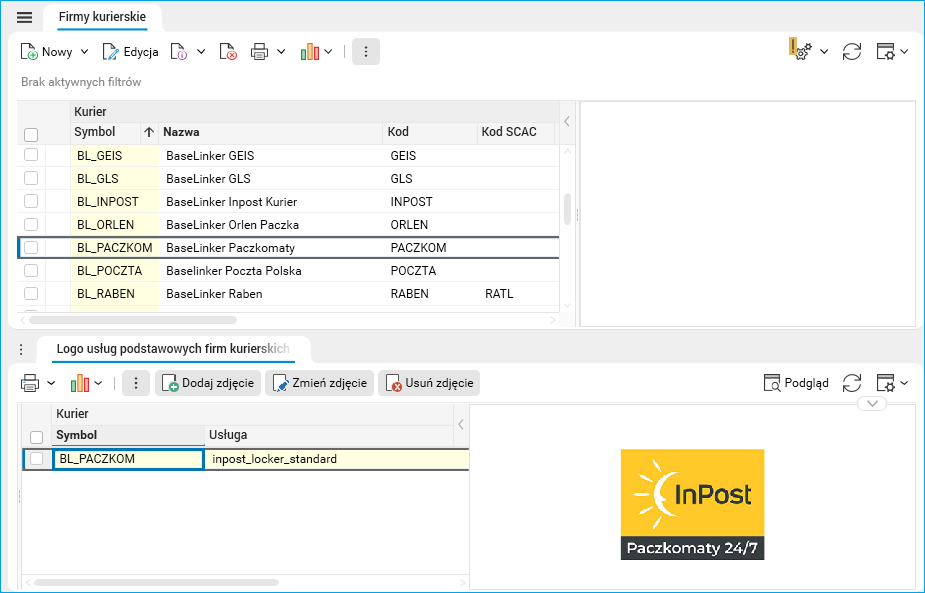Select the inpost_locker_standard service cell
This screenshot has width=925, height=593.
[336, 459]
